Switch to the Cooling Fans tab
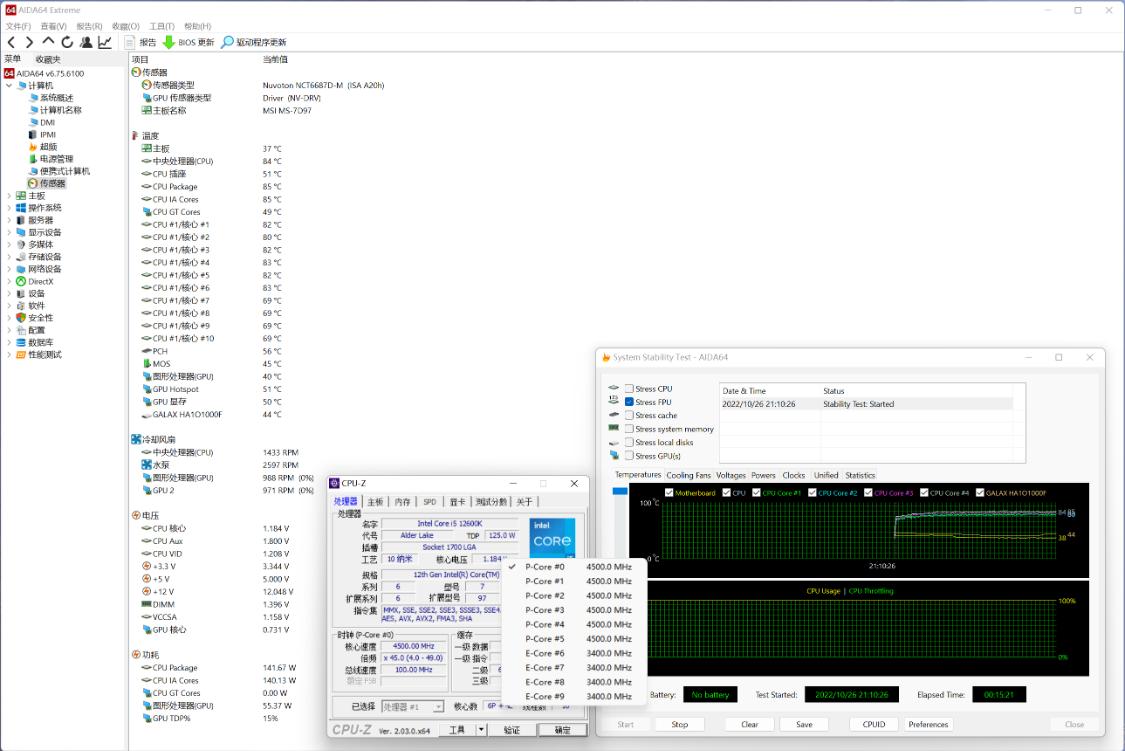 coord(688,475)
